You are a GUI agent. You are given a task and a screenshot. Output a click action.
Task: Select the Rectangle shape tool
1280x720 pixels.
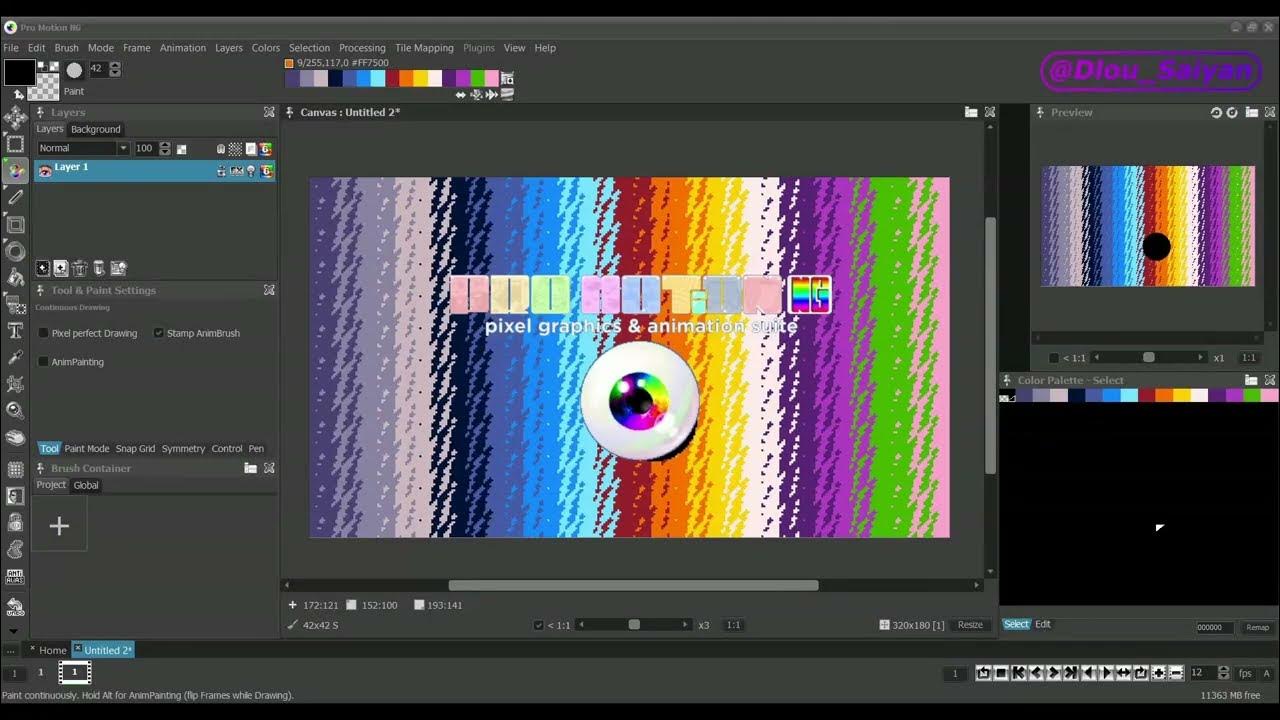15,224
